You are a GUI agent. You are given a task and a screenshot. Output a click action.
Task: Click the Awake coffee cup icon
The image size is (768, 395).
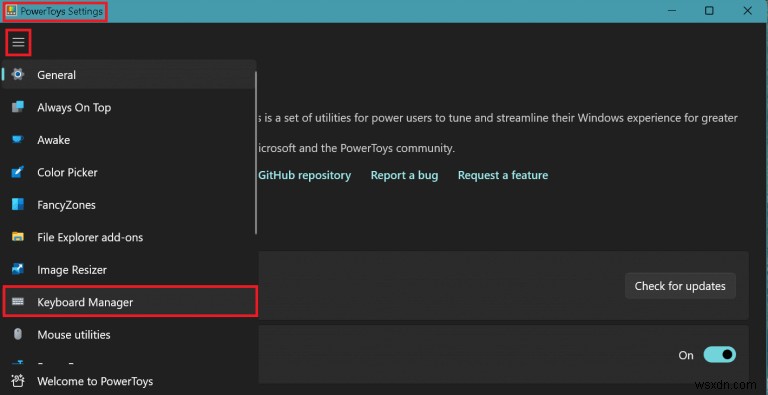pyautogui.click(x=18, y=140)
